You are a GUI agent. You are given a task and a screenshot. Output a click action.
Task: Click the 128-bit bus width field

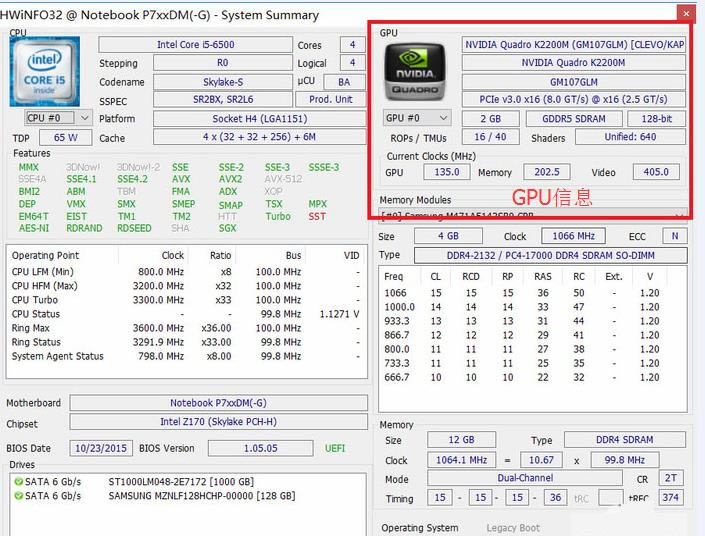click(x=657, y=119)
